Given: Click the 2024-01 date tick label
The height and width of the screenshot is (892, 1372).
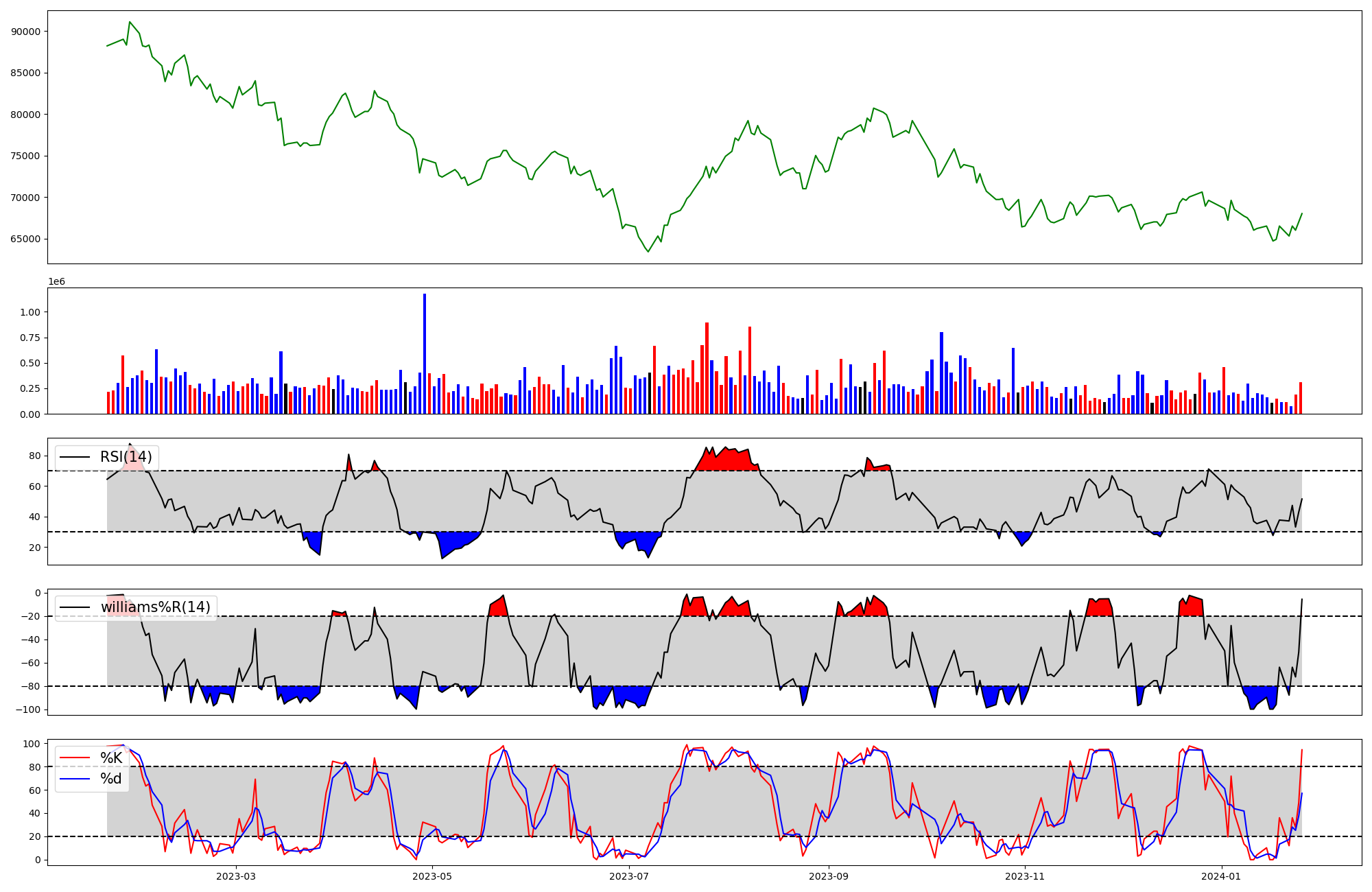Looking at the screenshot, I should pyautogui.click(x=1222, y=876).
